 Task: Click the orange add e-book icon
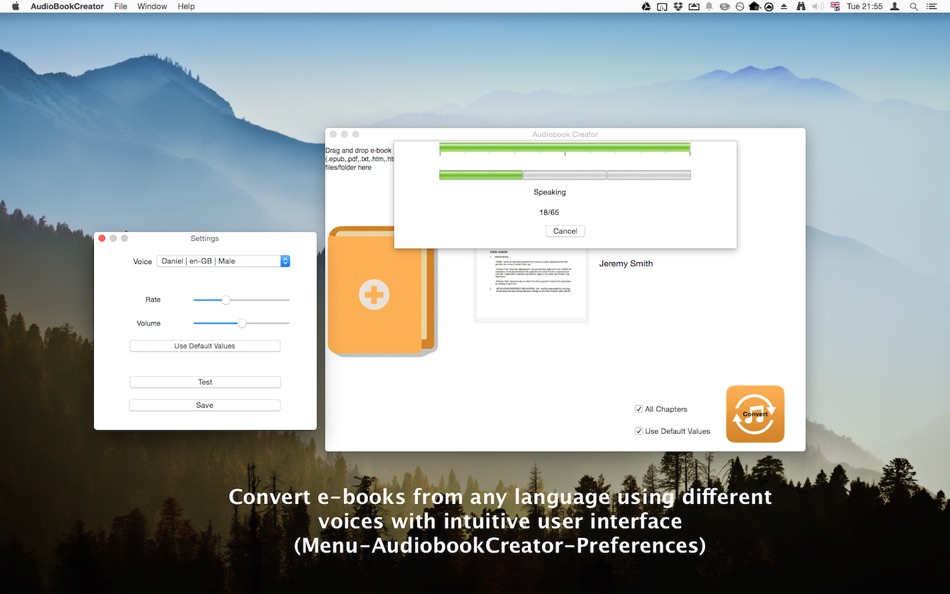(382, 291)
